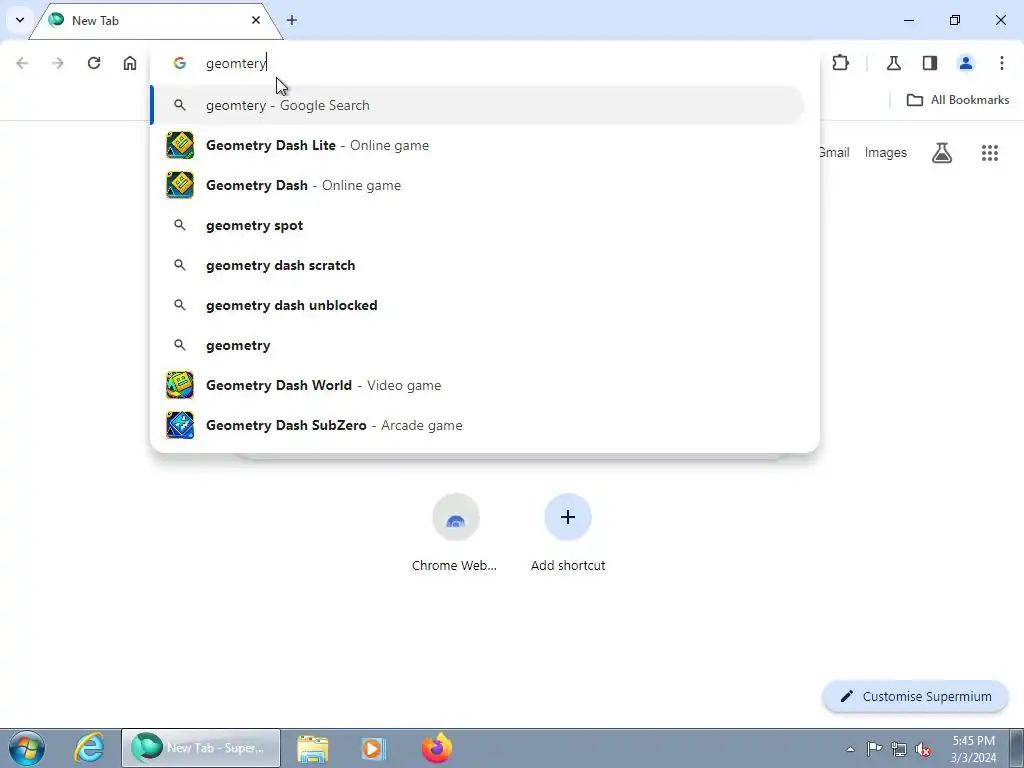Image resolution: width=1024 pixels, height=768 pixels.
Task: Open the Google apps grid
Action: [x=990, y=153]
